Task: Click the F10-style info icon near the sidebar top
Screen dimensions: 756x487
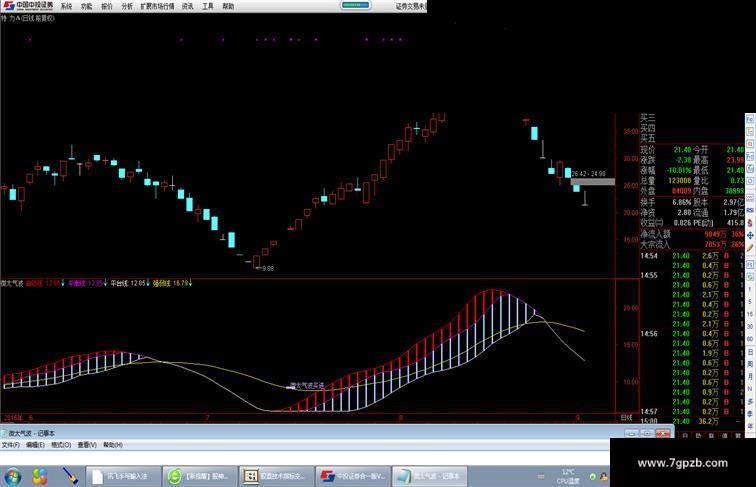Action: click(x=750, y=156)
